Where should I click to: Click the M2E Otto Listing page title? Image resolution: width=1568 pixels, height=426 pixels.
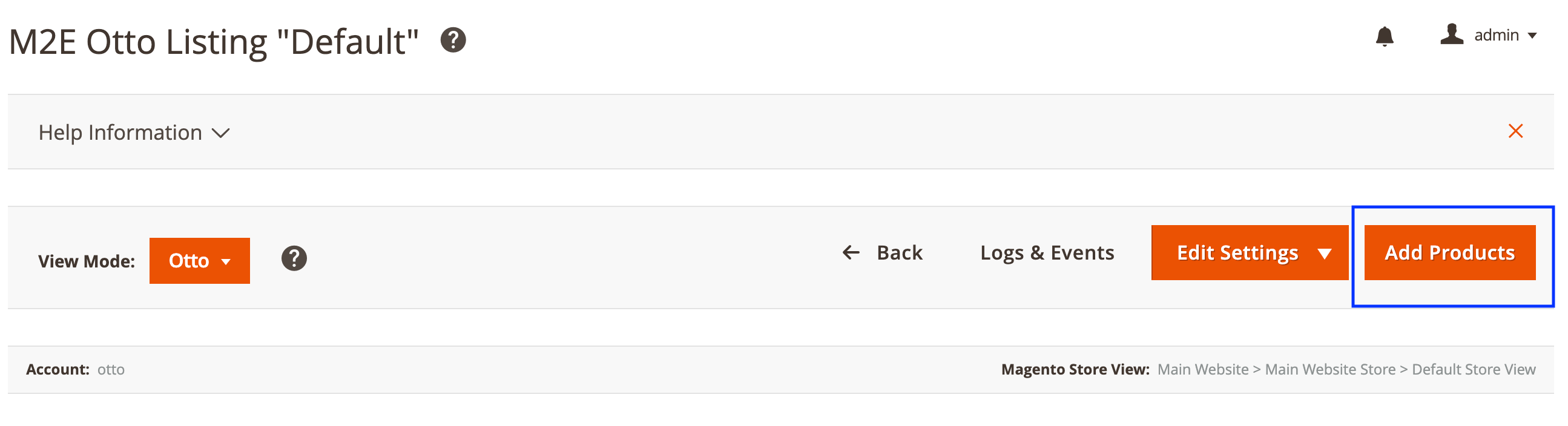(214, 42)
